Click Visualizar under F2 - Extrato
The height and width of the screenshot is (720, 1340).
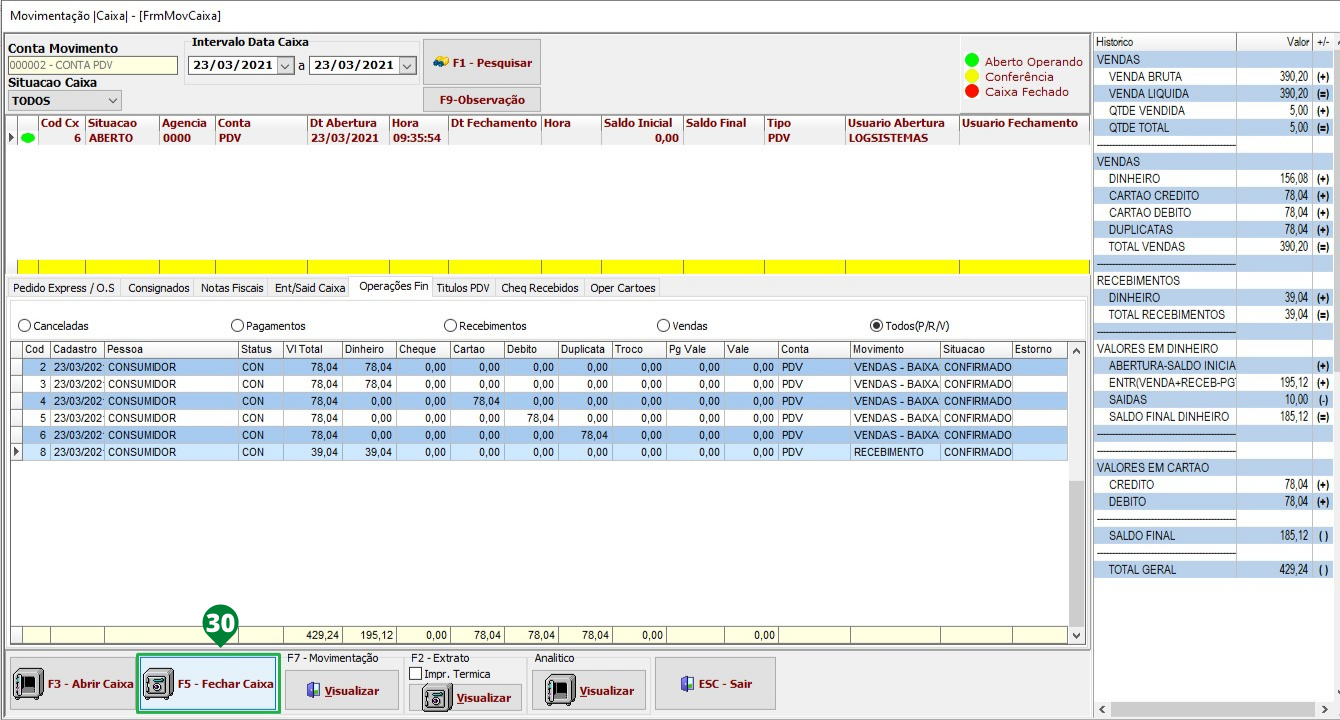(x=465, y=698)
